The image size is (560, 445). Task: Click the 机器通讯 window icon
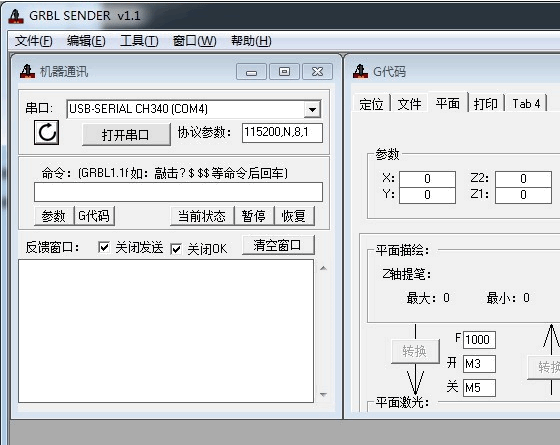point(28,71)
